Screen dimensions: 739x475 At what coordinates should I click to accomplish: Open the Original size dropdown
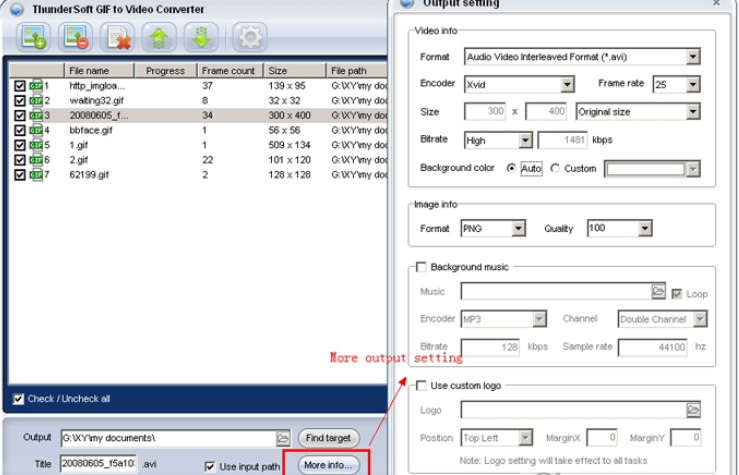pos(693,112)
